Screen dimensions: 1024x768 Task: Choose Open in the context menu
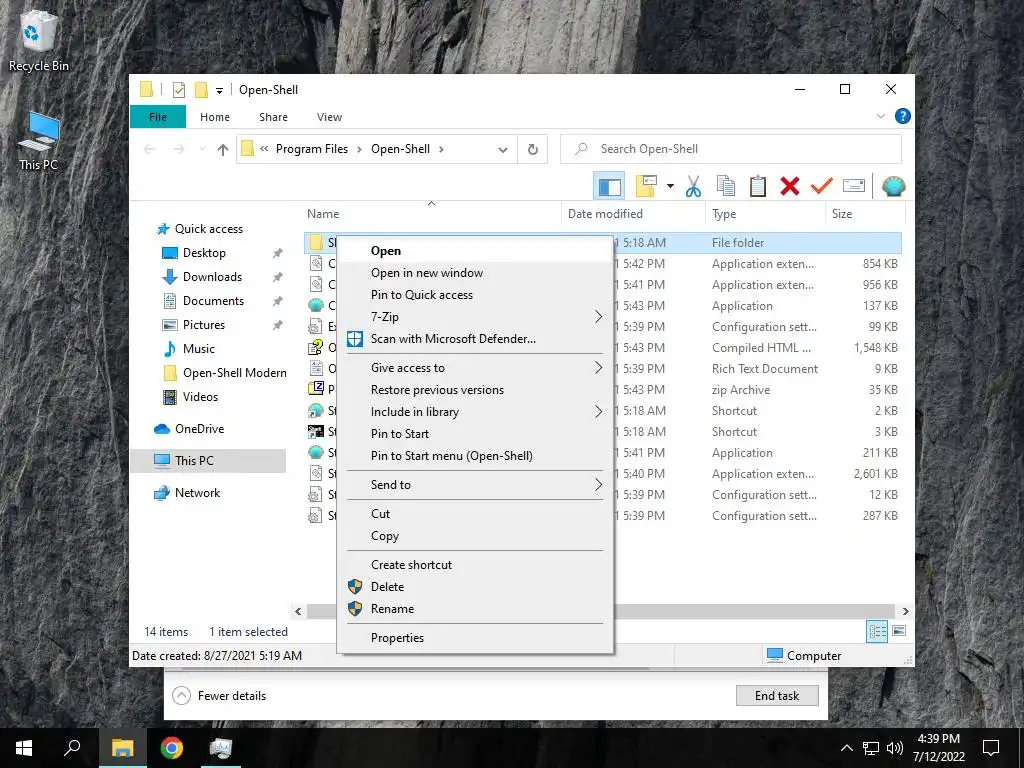click(x=475, y=251)
